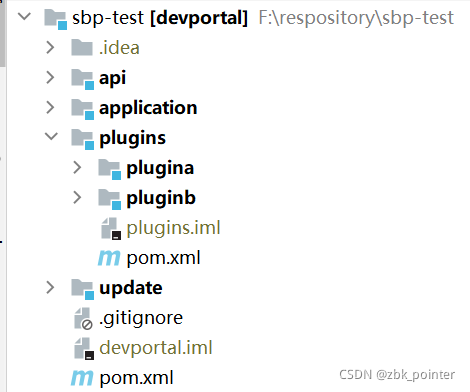470x392 pixels.
Task: Select the .gitignore file name
Action: [141, 319]
